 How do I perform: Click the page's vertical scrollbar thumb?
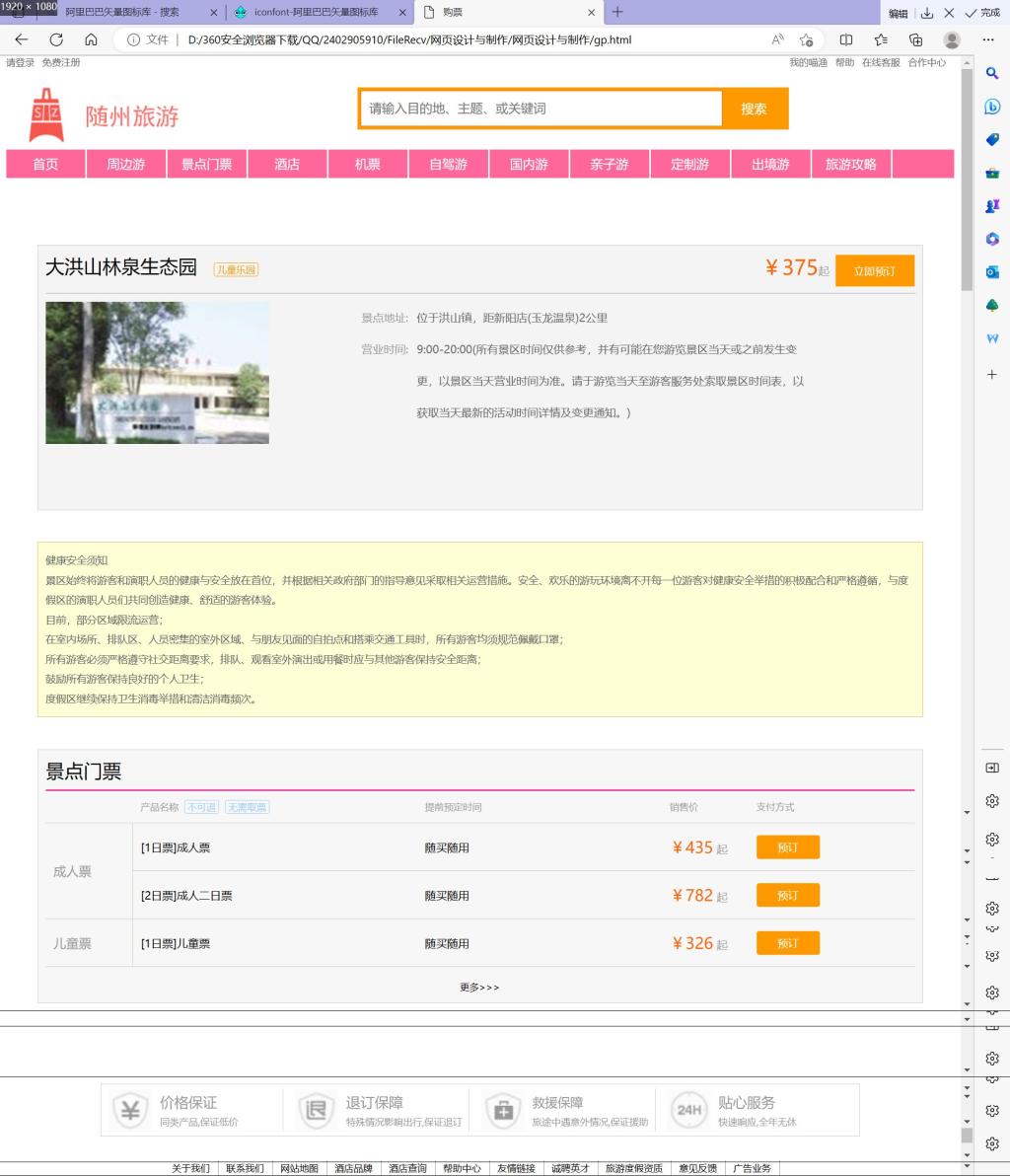(967, 178)
